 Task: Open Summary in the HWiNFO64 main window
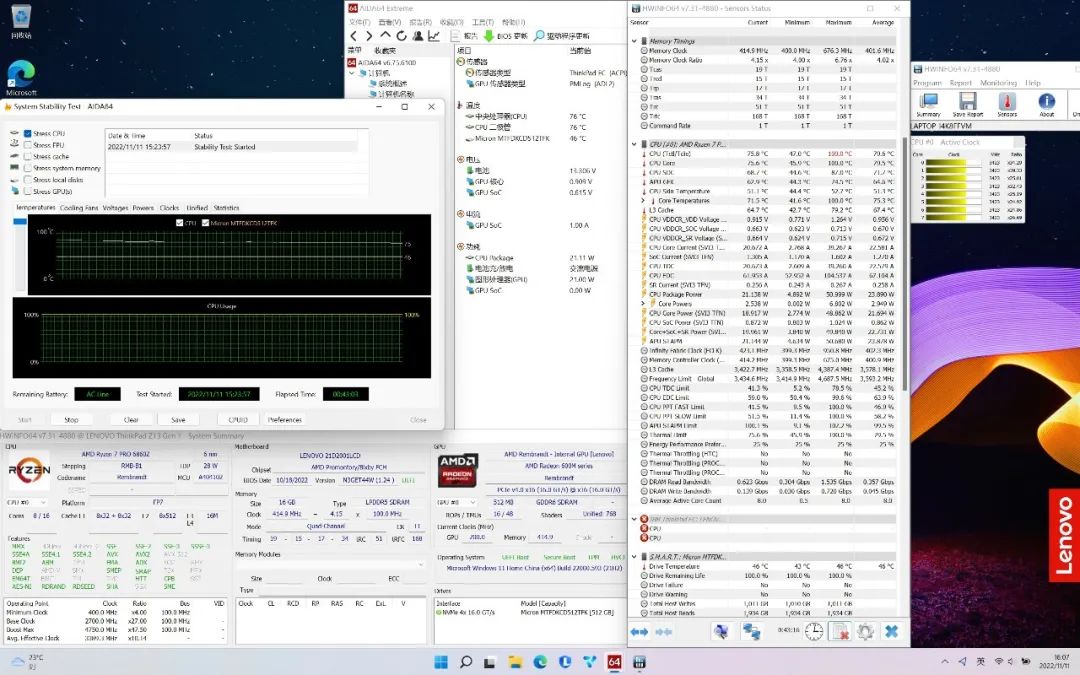[928, 105]
